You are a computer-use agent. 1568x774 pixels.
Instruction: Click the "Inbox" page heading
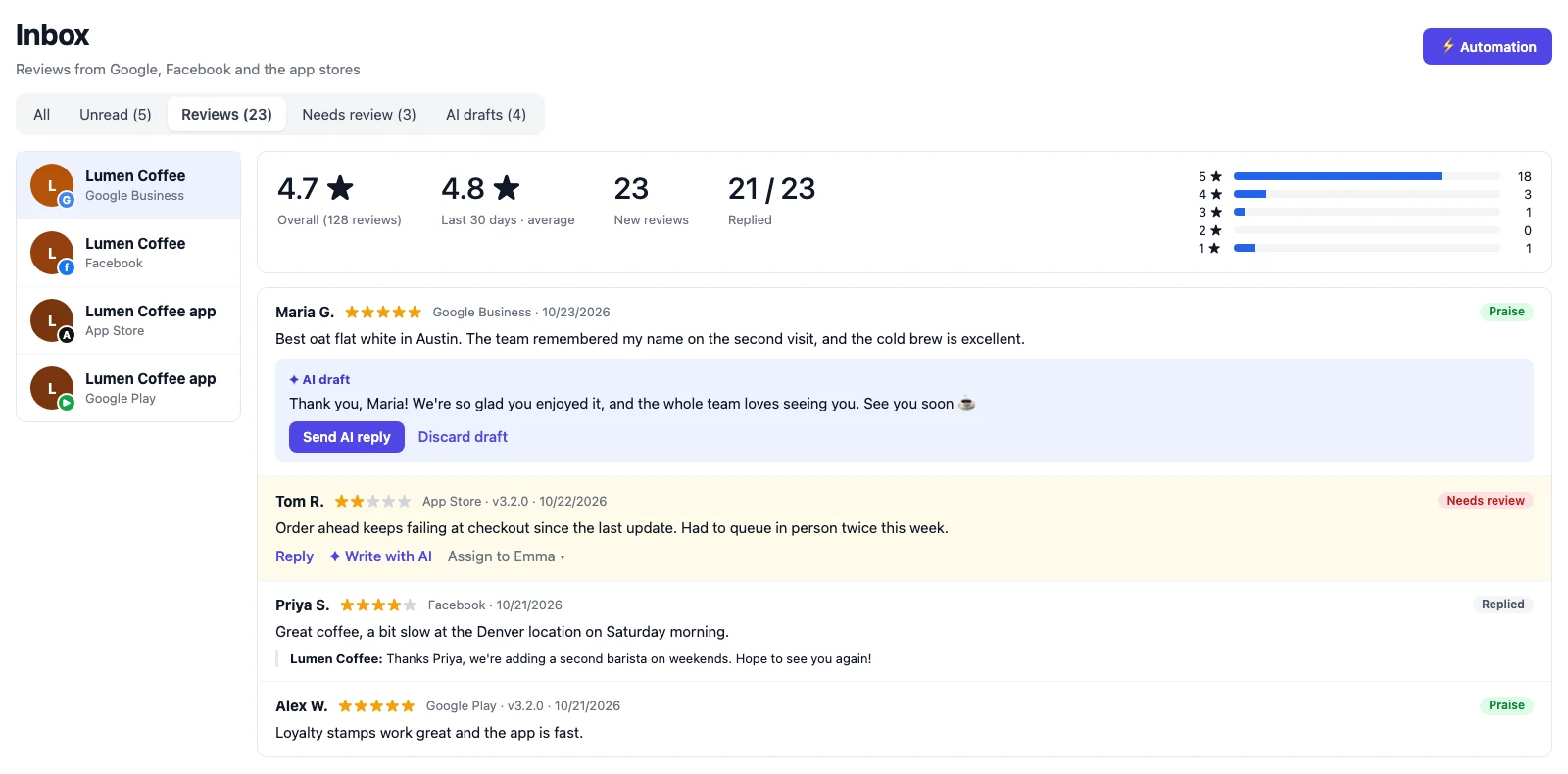[x=53, y=35]
